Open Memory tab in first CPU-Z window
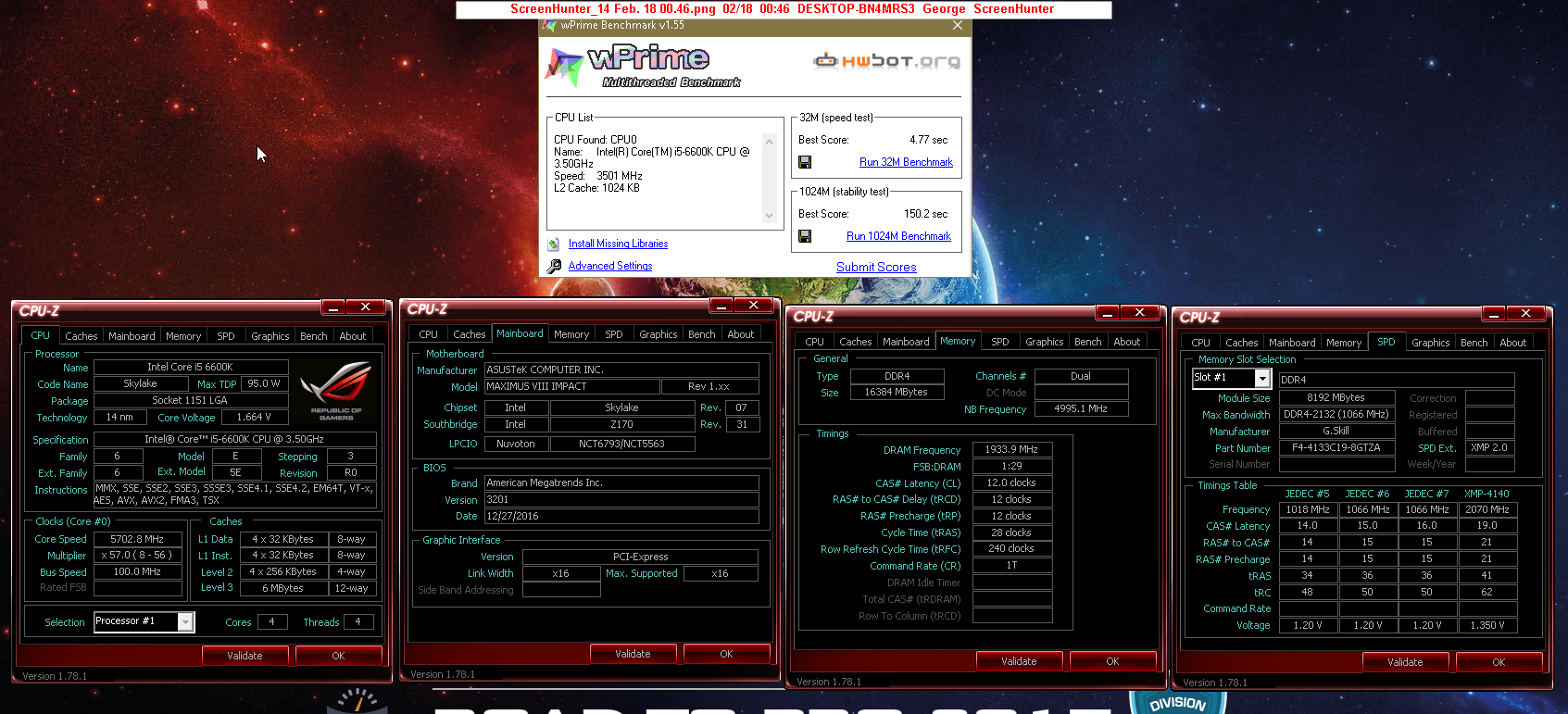The height and width of the screenshot is (714, 1568). pyautogui.click(x=183, y=336)
